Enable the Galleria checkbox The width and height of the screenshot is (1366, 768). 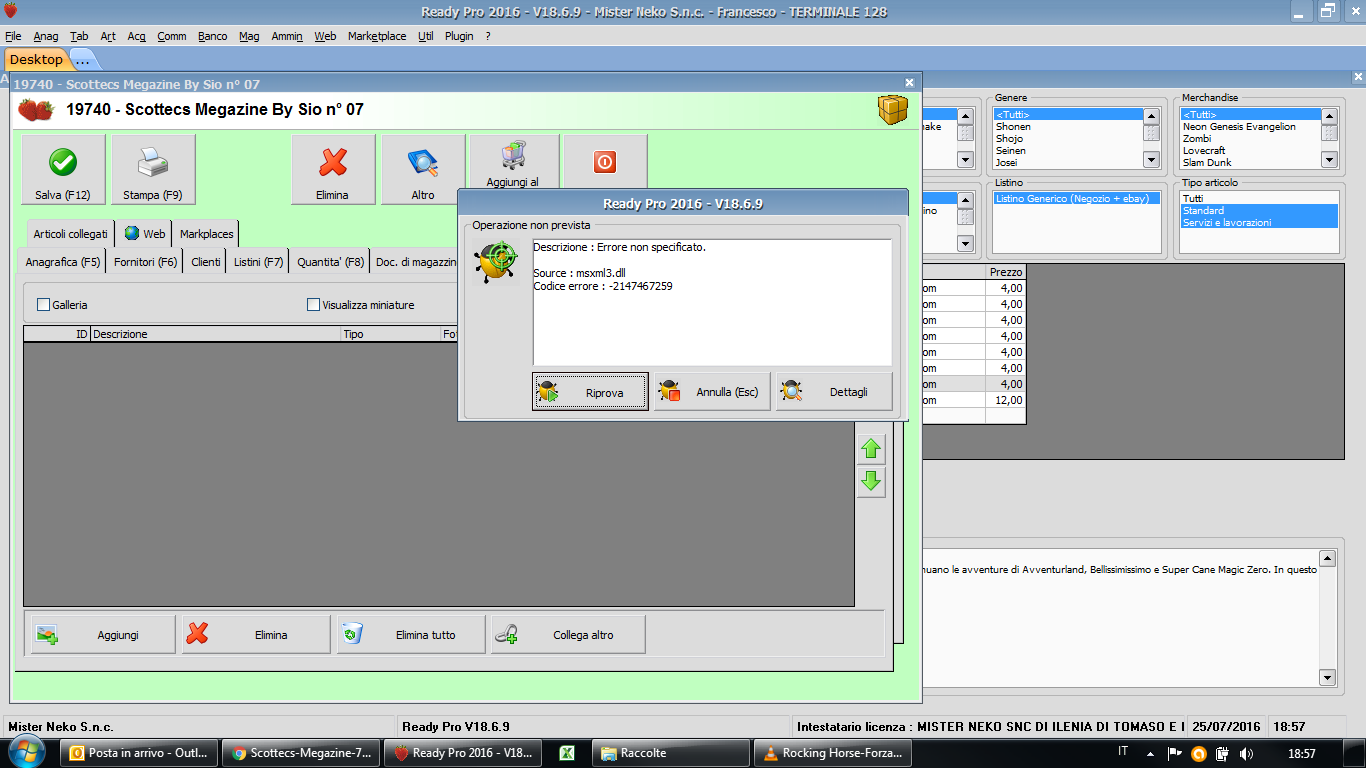click(44, 305)
